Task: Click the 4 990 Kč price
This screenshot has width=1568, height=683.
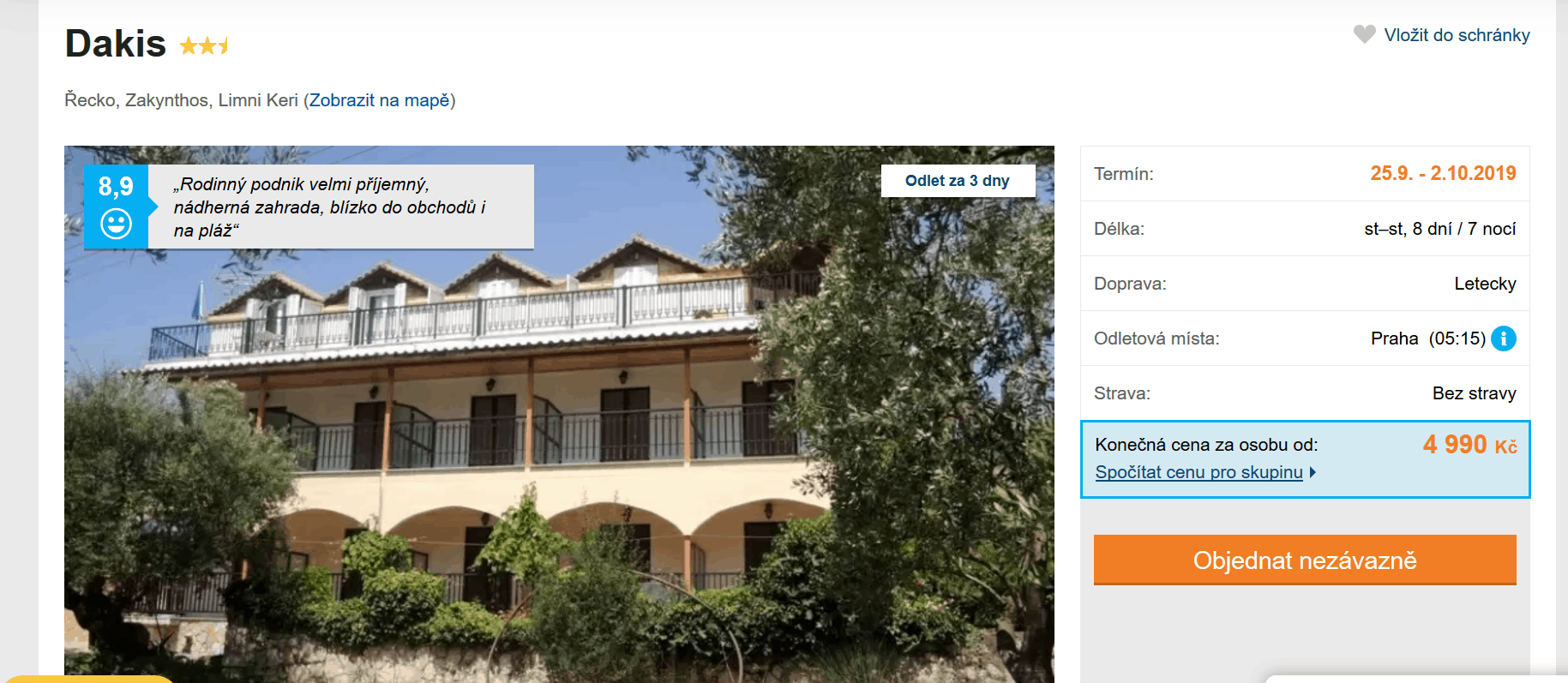Action: tap(1469, 445)
